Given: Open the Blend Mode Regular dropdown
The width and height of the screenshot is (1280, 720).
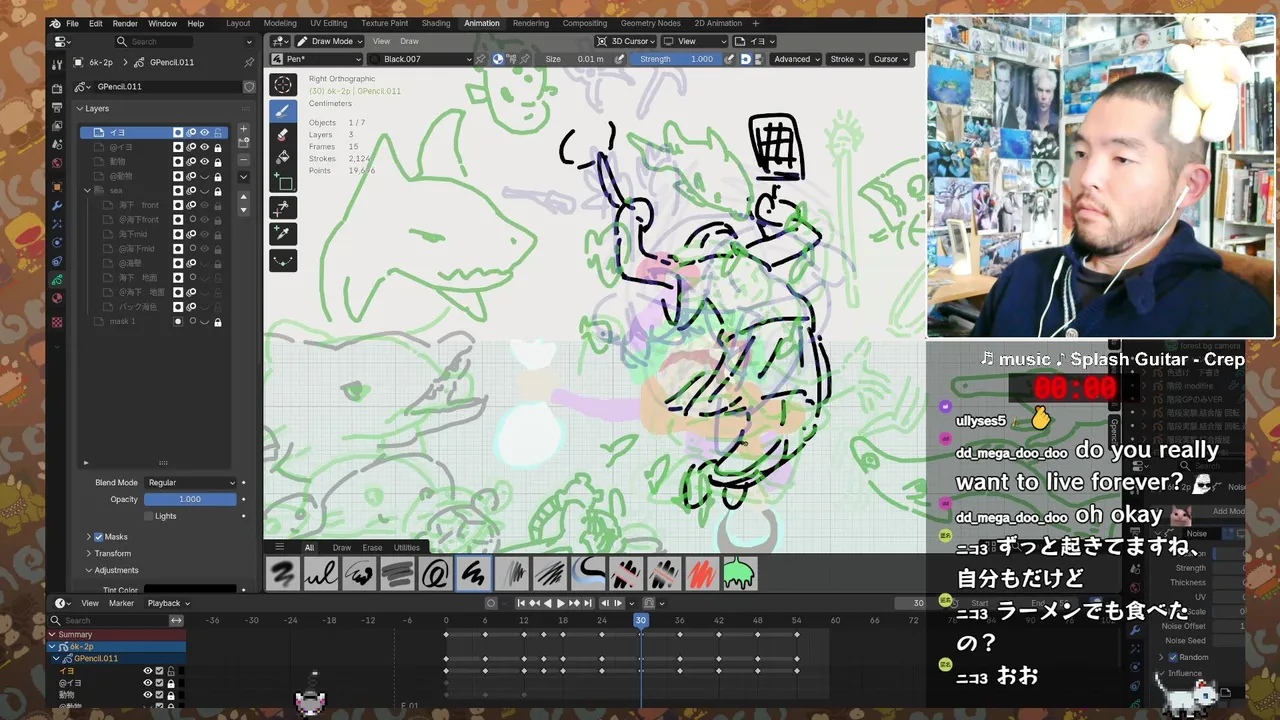Looking at the screenshot, I should tap(190, 482).
